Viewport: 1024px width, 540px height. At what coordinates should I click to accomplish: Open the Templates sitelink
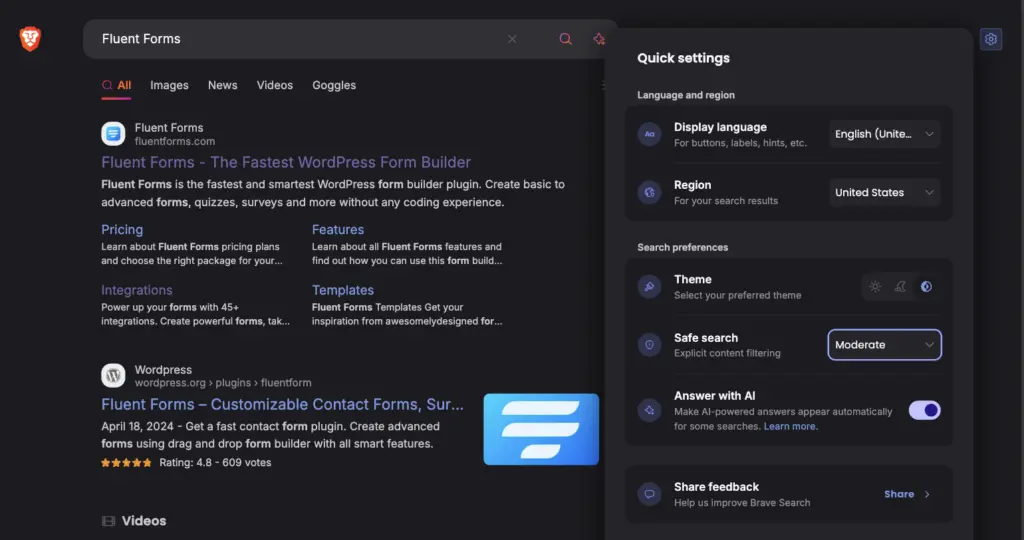click(343, 290)
